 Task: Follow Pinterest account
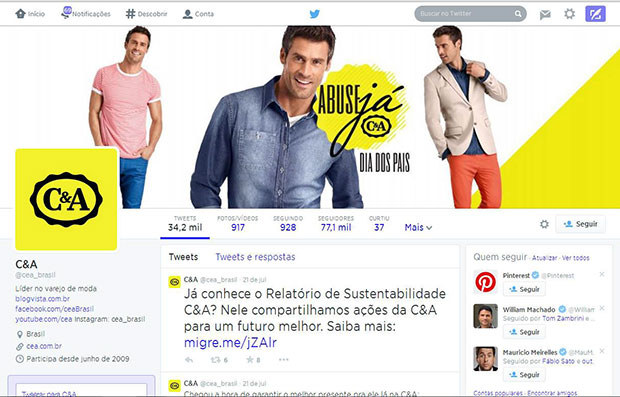524,289
